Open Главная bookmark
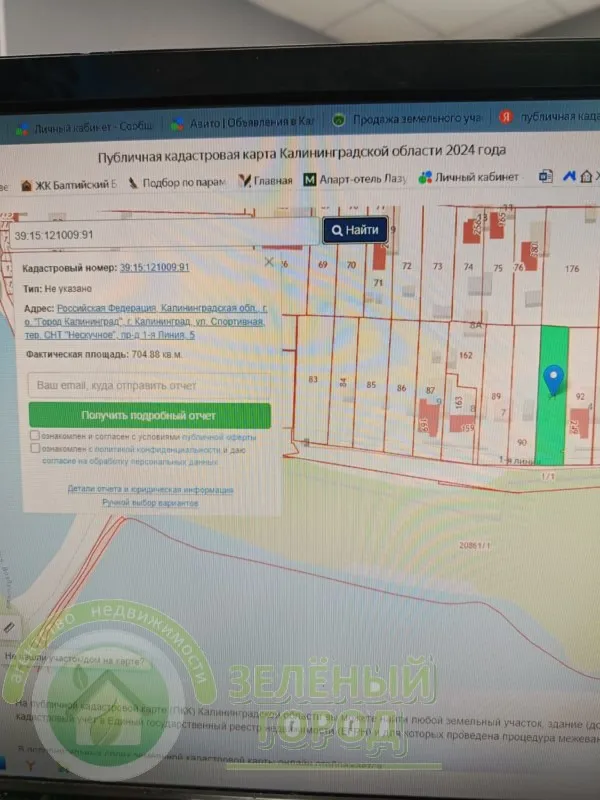 [266, 181]
